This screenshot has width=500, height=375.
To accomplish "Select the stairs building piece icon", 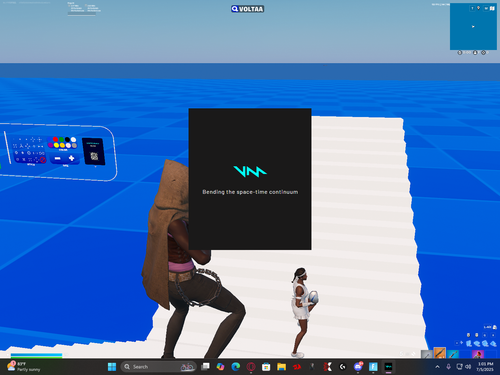I will pyautogui.click(x=485, y=344).
